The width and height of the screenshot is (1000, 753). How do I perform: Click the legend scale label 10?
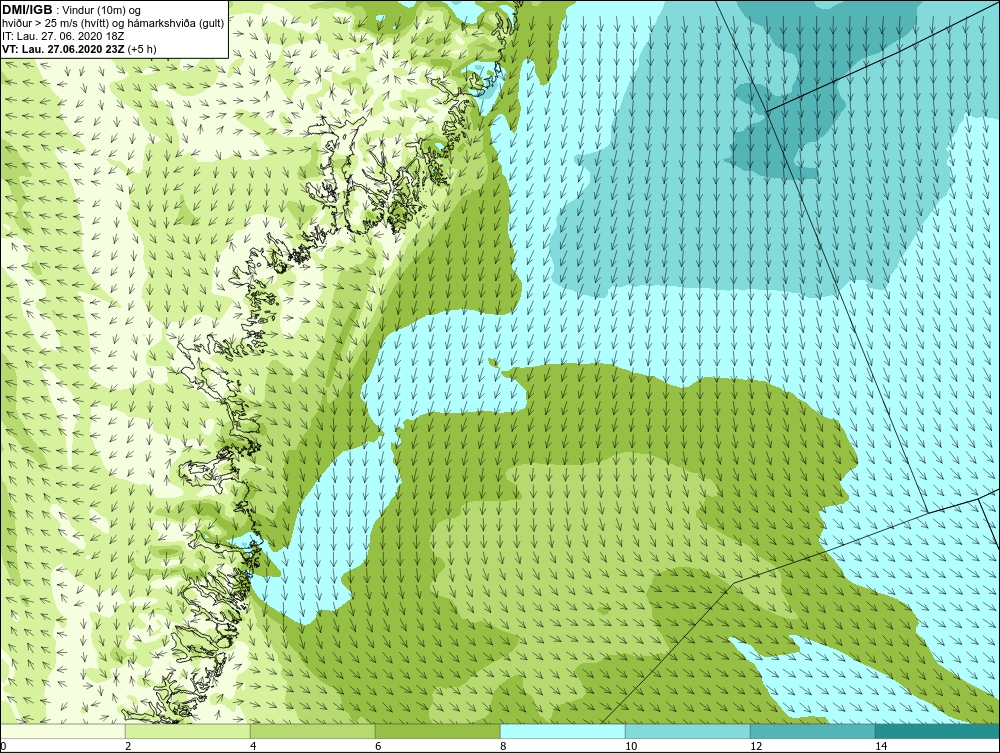(x=631, y=746)
